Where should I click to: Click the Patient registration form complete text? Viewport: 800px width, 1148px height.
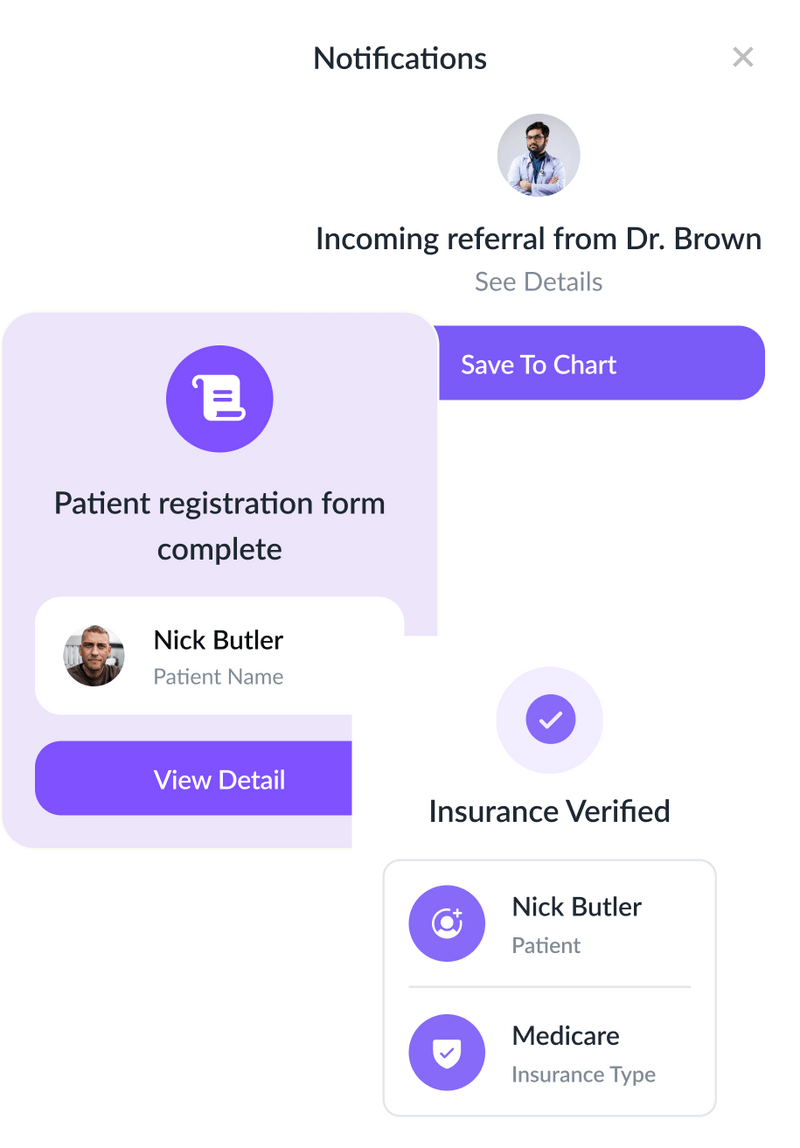[219, 525]
